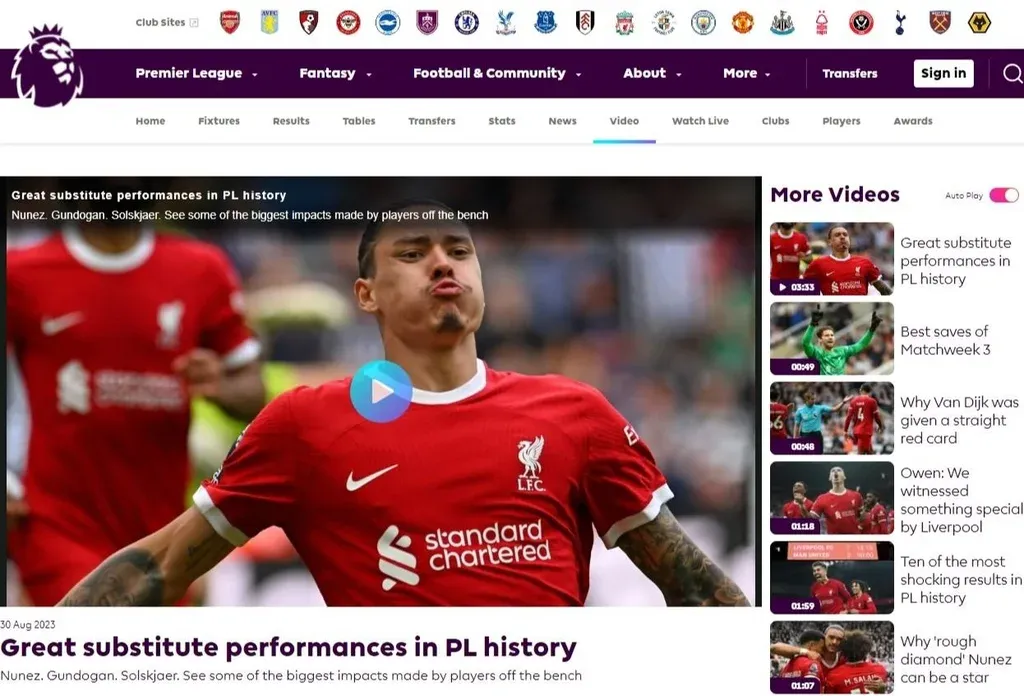Click the Premier League lion logo
This screenshot has height=696, width=1024.
click(x=47, y=66)
